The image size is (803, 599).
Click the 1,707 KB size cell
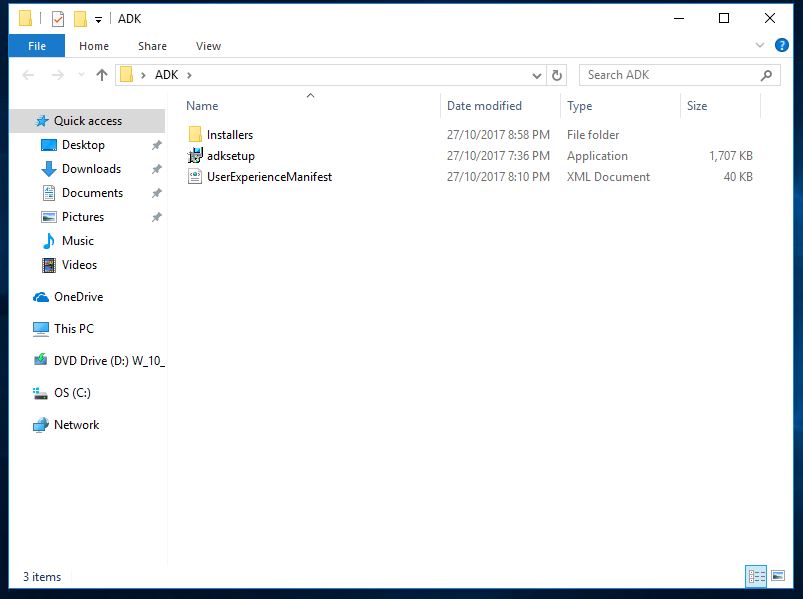[x=731, y=156]
